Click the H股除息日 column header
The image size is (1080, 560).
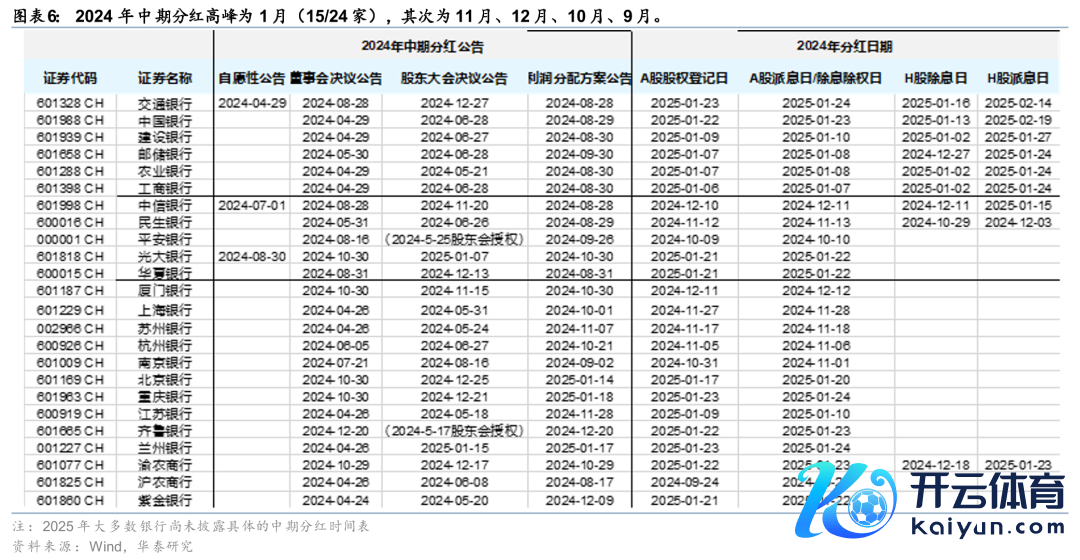(935, 78)
